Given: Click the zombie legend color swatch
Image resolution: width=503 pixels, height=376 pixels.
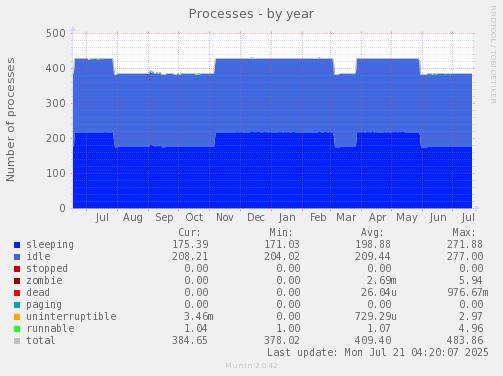Looking at the screenshot, I should (17, 281).
